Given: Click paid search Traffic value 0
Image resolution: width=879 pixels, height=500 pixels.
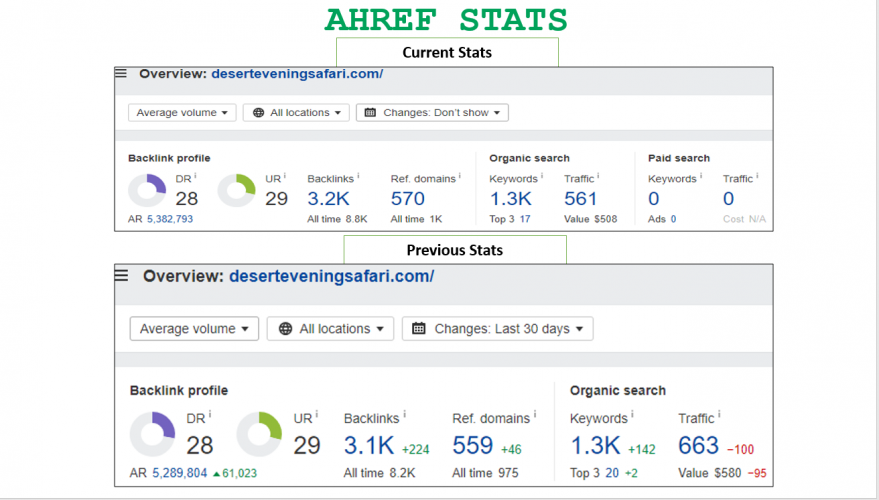Looking at the screenshot, I should (x=728, y=198).
